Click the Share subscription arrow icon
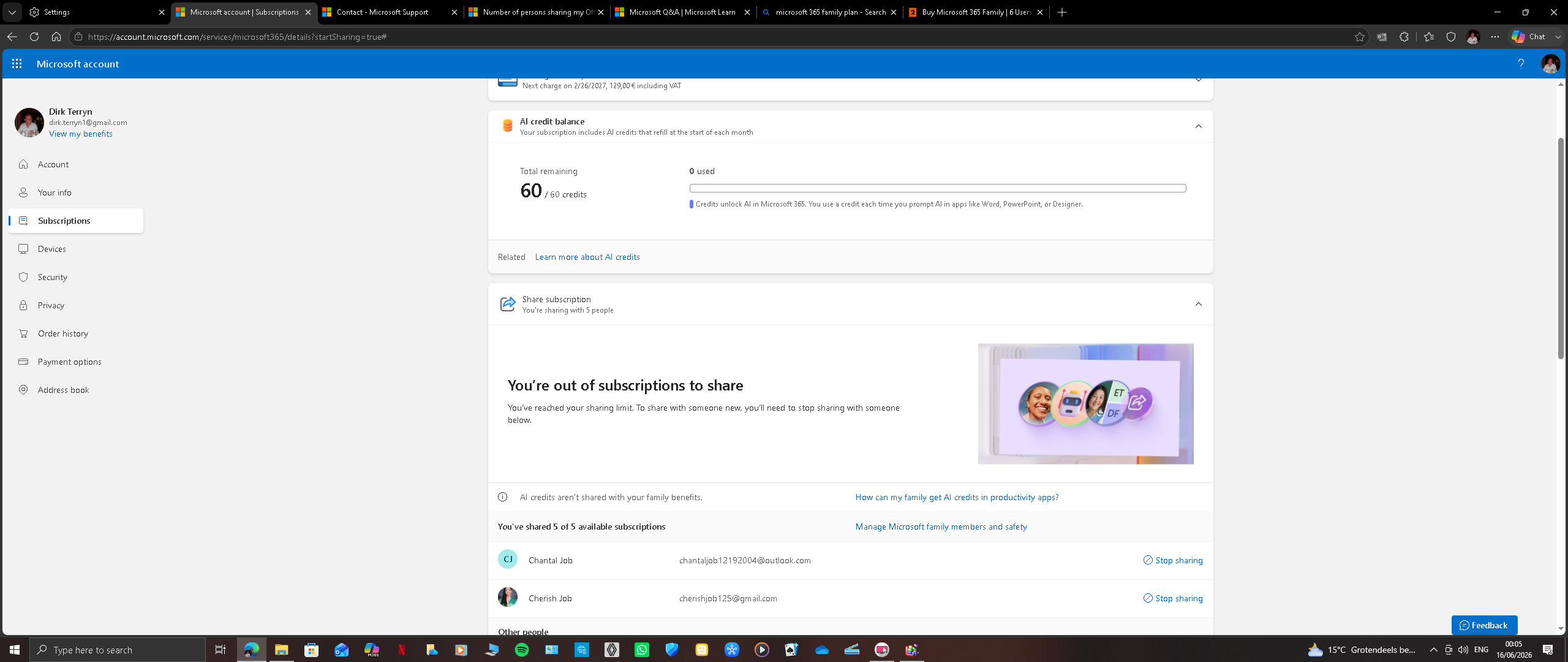Viewport: 1568px width, 662px height. [508, 304]
